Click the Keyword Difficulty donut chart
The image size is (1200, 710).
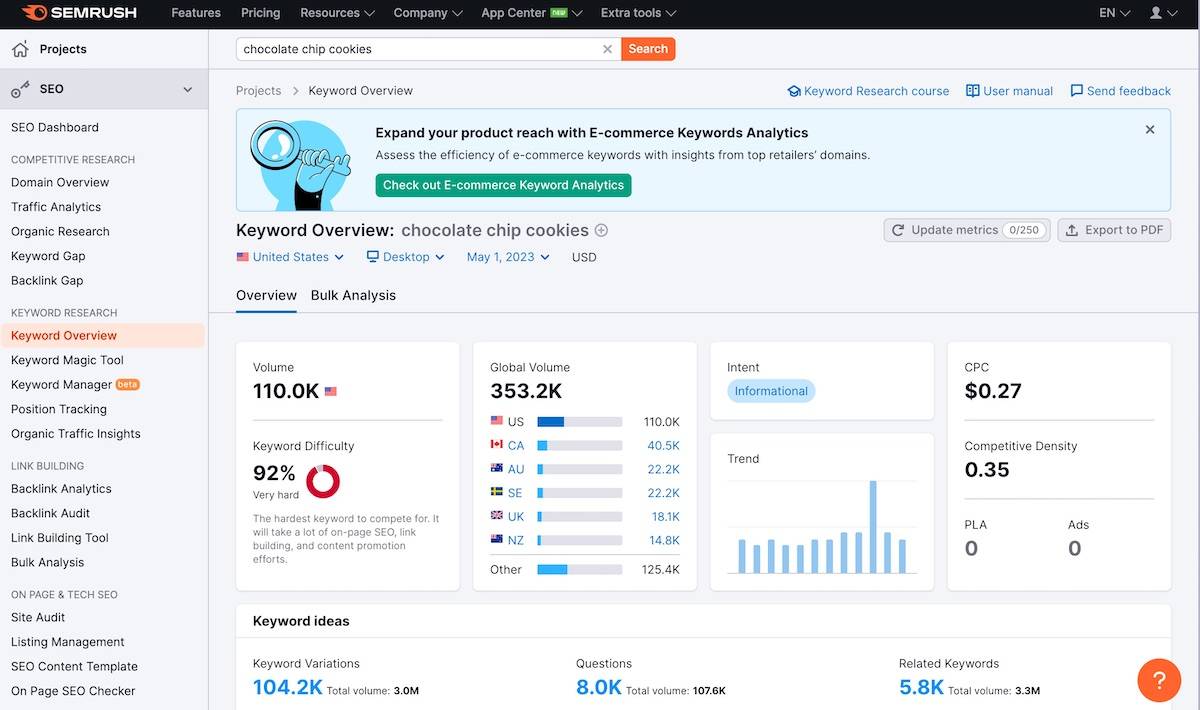(323, 481)
